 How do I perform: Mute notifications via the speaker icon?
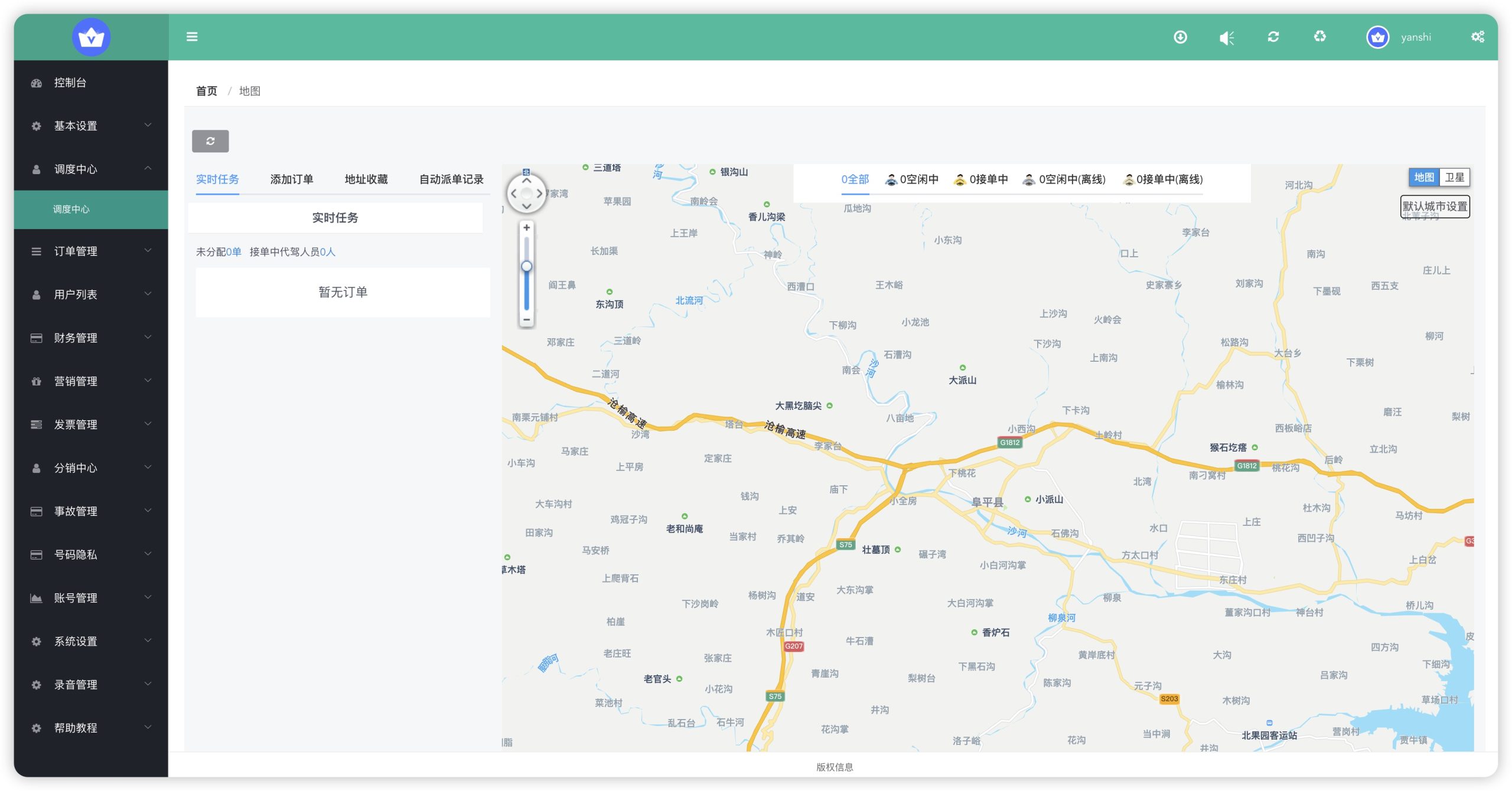tap(1227, 37)
